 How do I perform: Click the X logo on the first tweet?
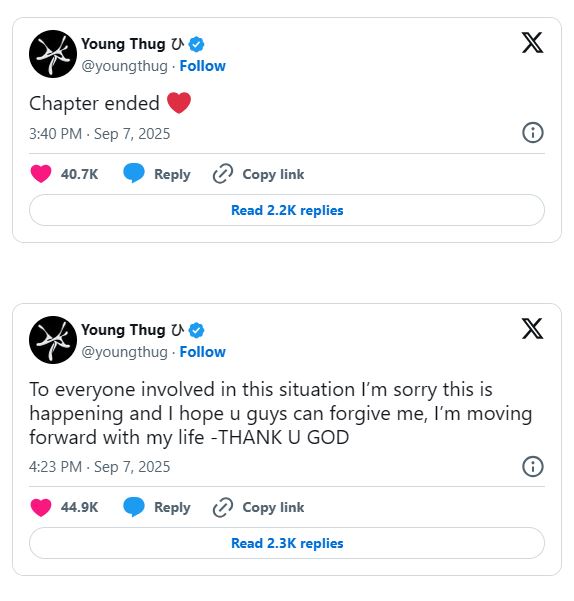[532, 42]
